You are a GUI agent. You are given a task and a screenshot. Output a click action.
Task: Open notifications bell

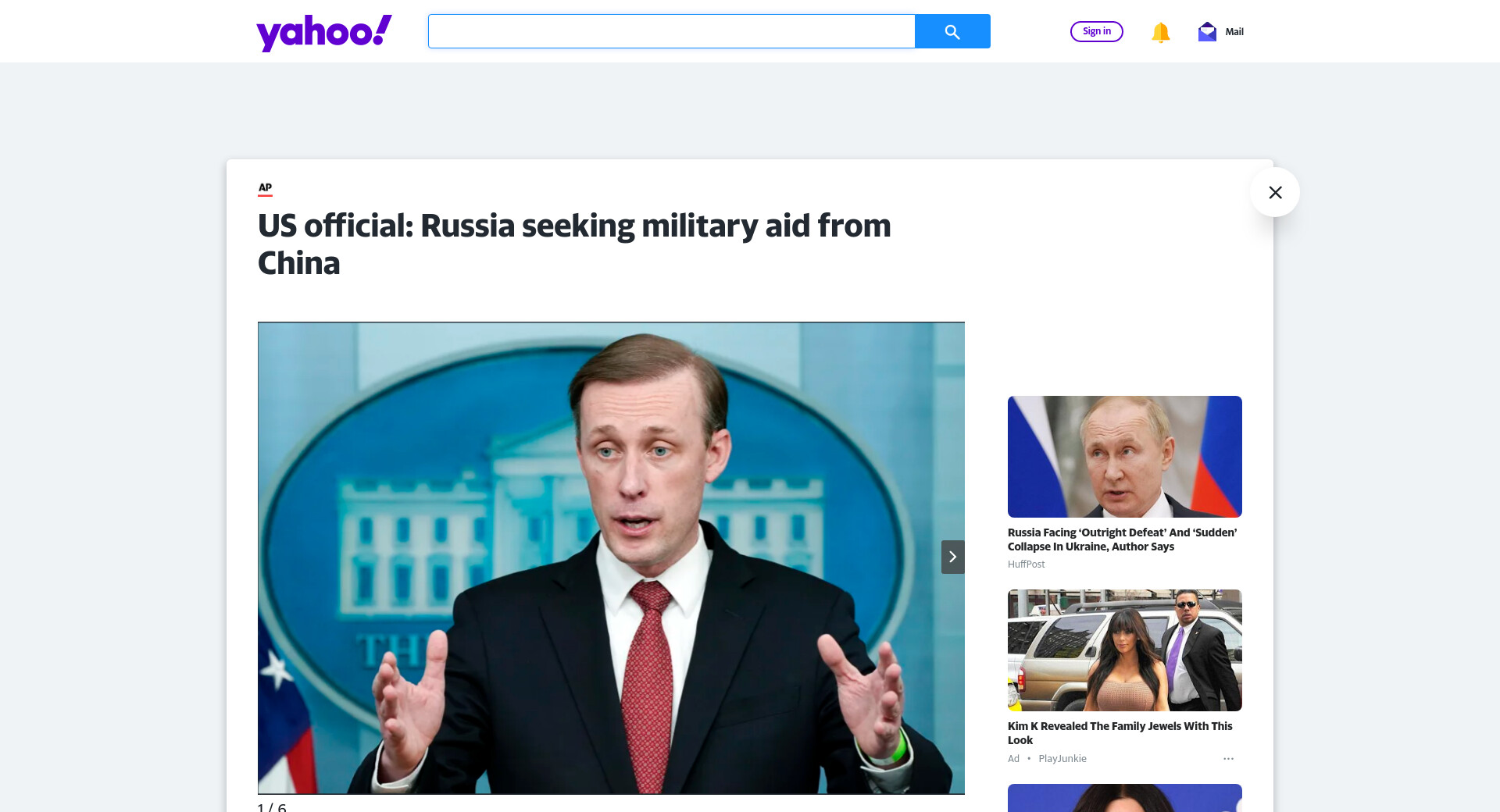(x=1160, y=32)
